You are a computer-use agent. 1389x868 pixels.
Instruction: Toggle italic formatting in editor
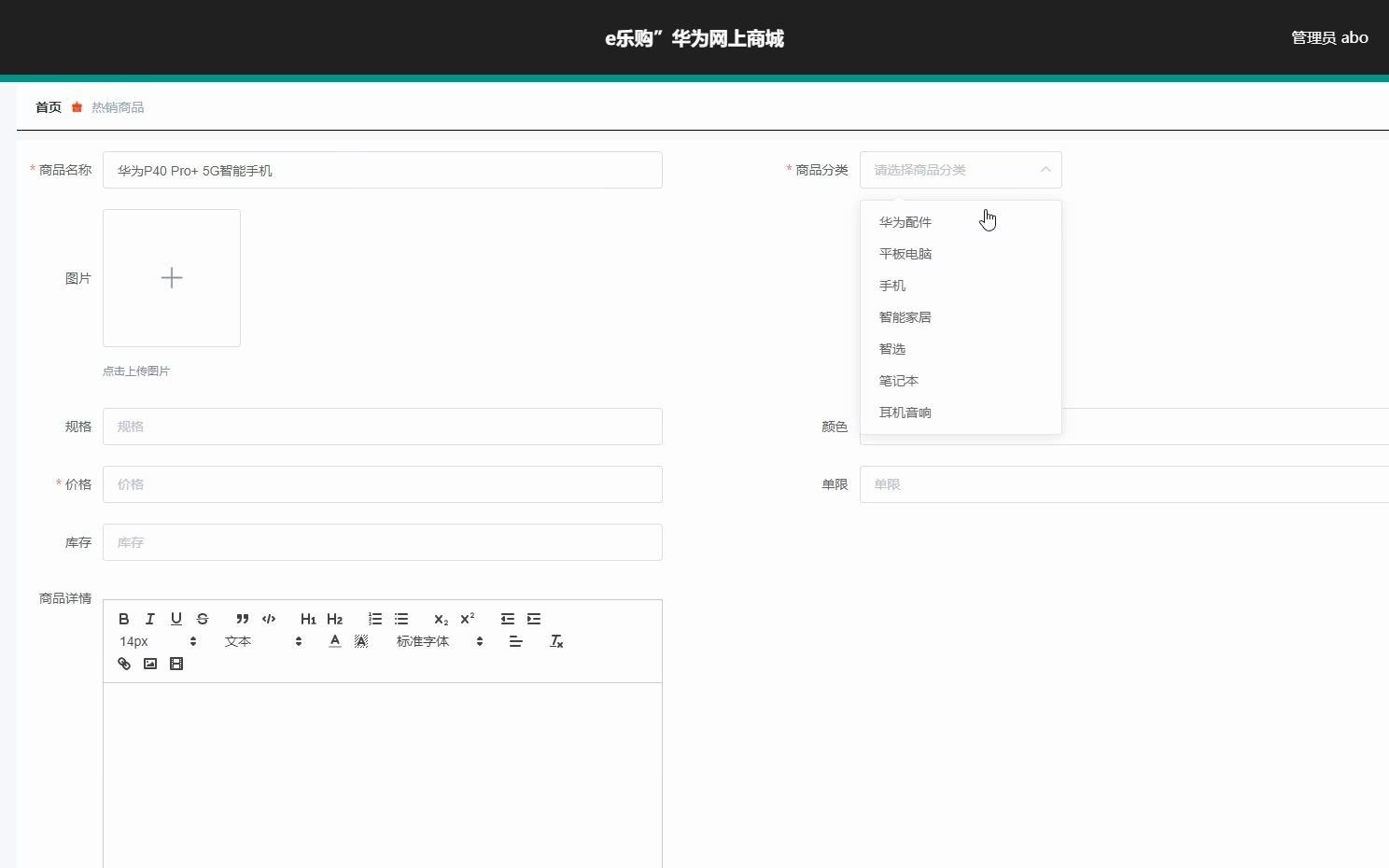pyautogui.click(x=149, y=619)
